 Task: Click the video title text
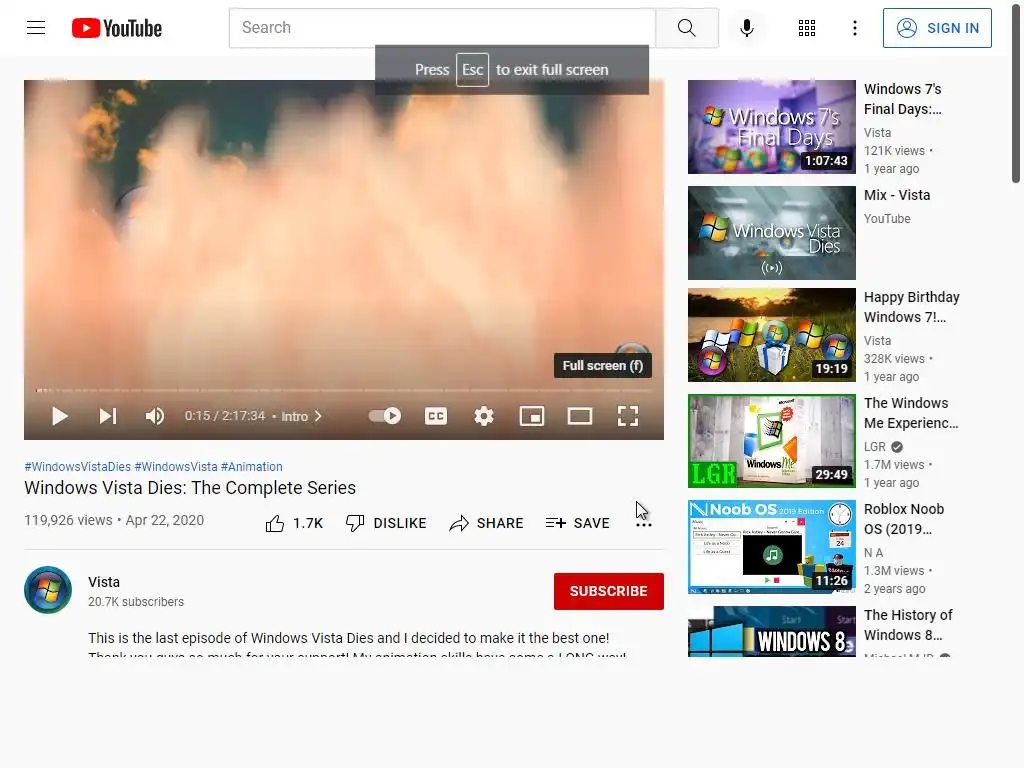coord(190,488)
